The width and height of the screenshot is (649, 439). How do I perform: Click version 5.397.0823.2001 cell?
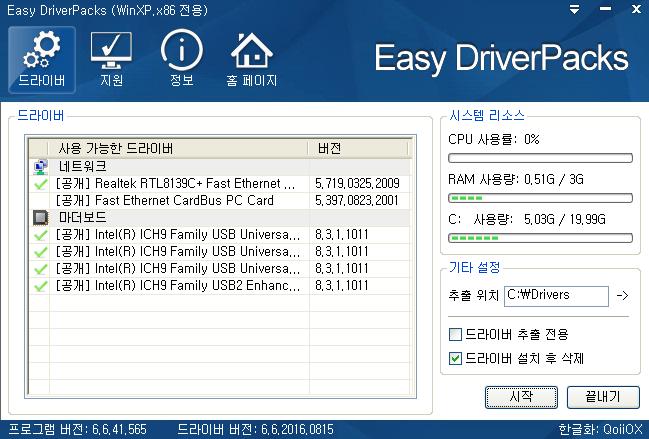click(x=356, y=201)
